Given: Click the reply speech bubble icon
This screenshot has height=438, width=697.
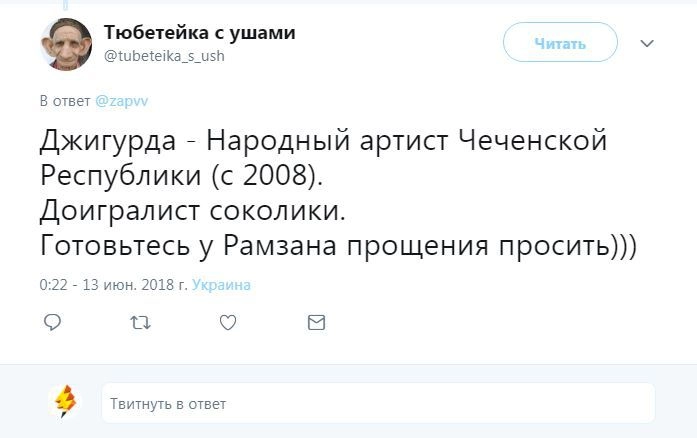Looking at the screenshot, I should (54, 322).
